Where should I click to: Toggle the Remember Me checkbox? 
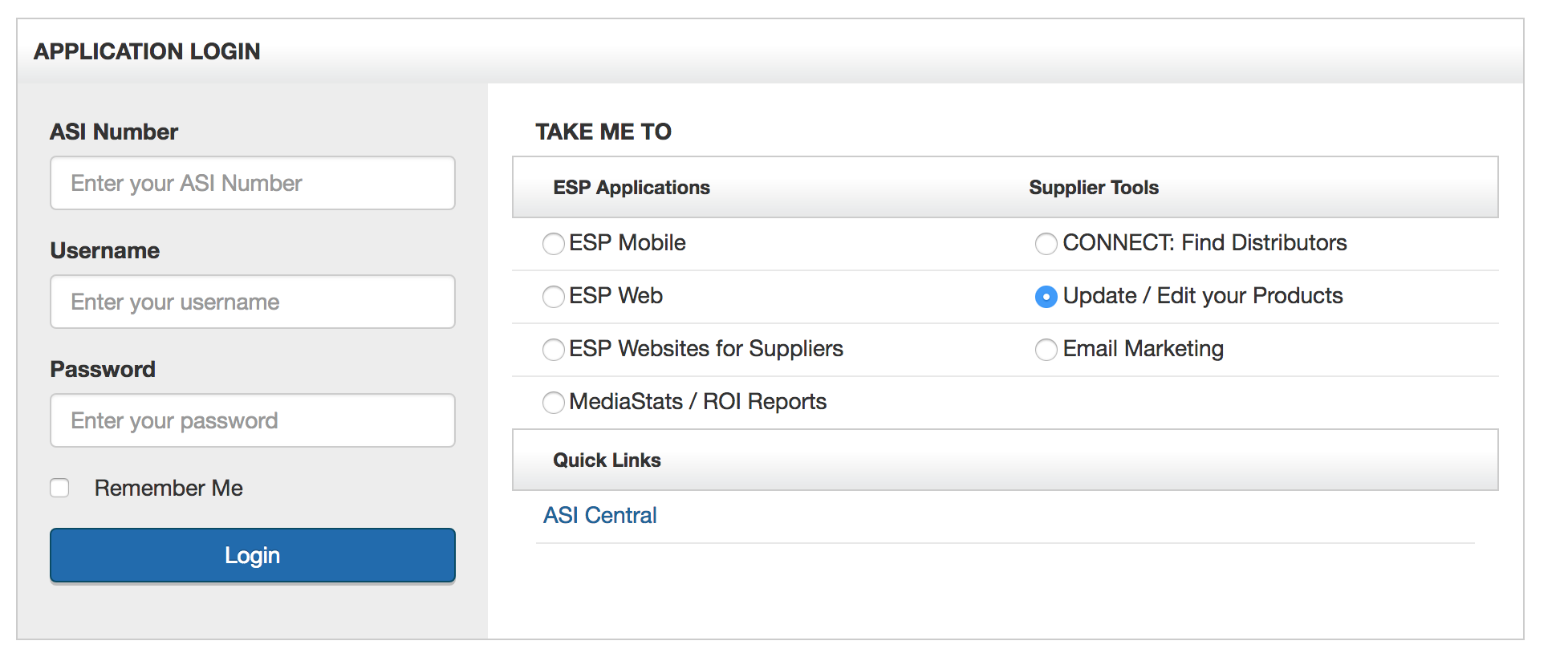(59, 488)
